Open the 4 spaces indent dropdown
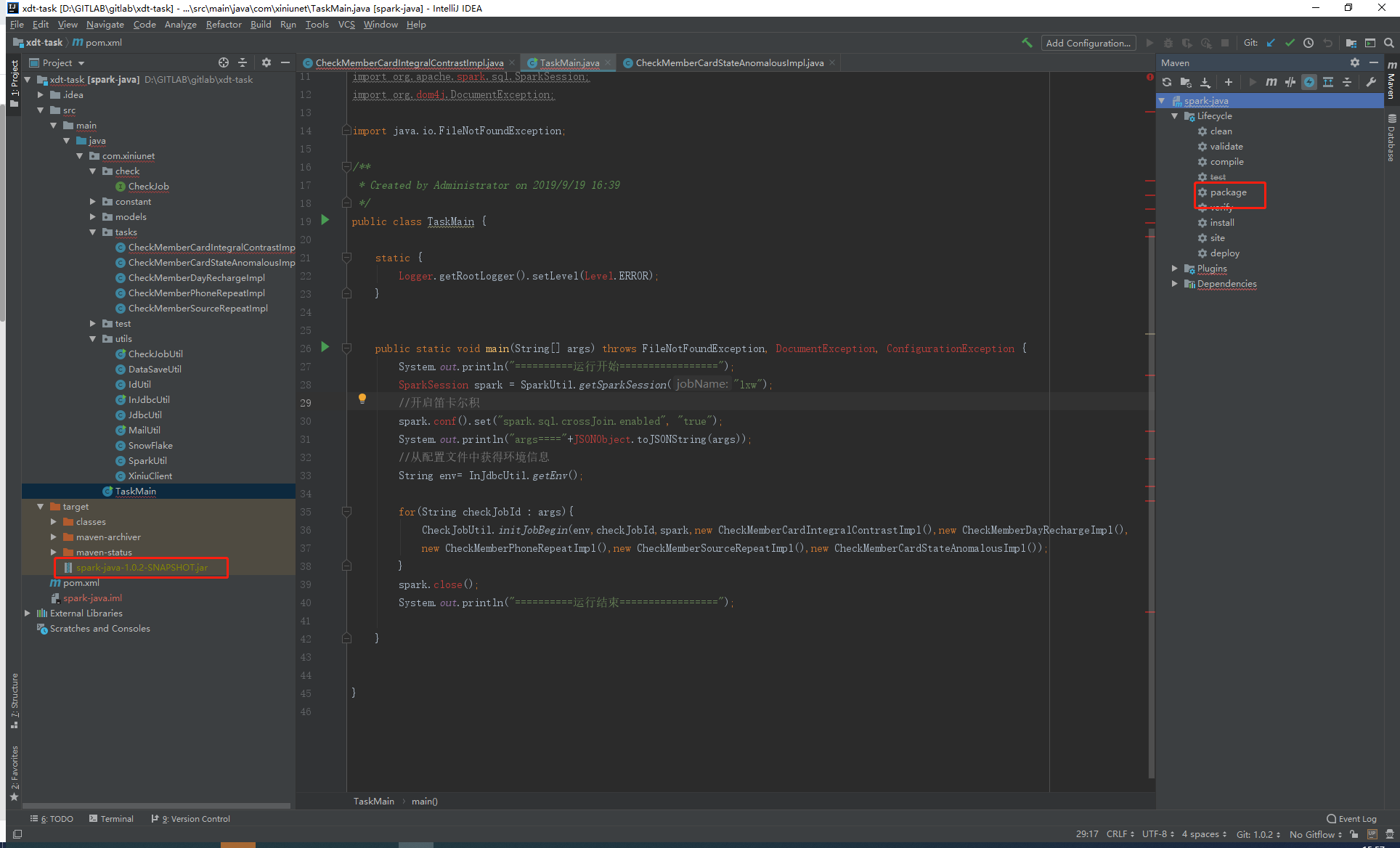 [1205, 834]
